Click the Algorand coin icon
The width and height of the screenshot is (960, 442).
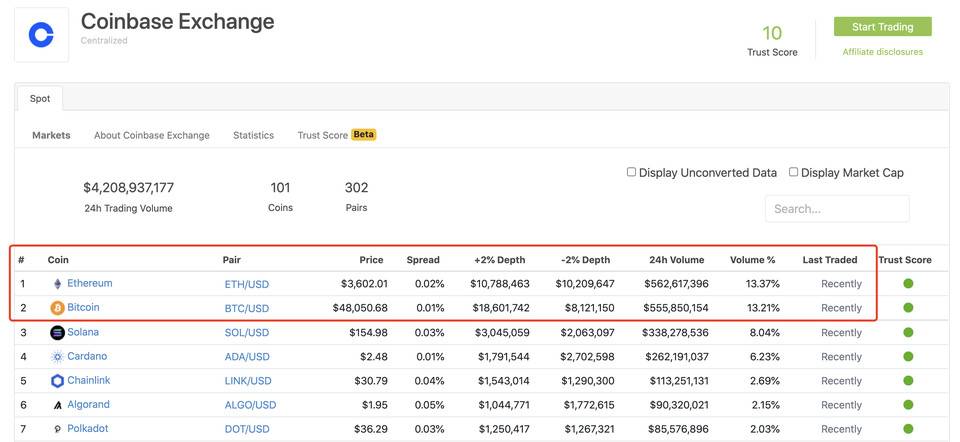pos(58,405)
